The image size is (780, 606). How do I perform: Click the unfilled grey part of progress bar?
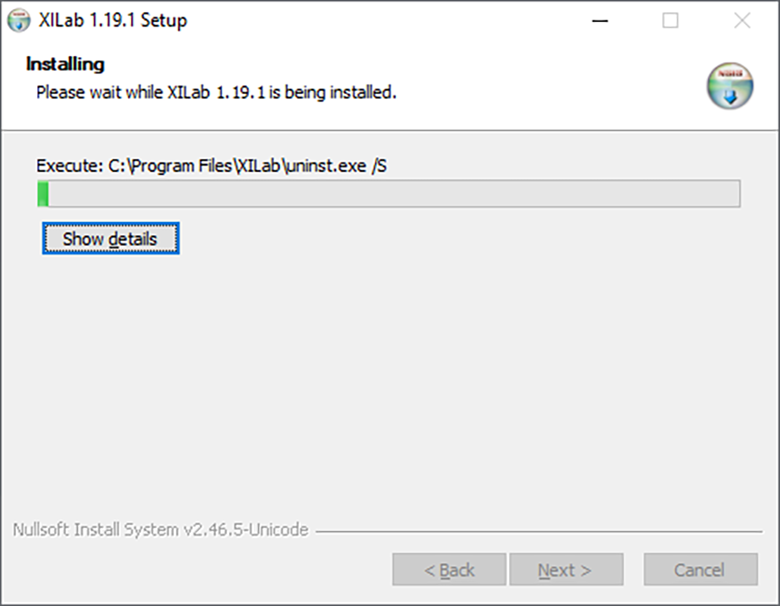(400, 194)
